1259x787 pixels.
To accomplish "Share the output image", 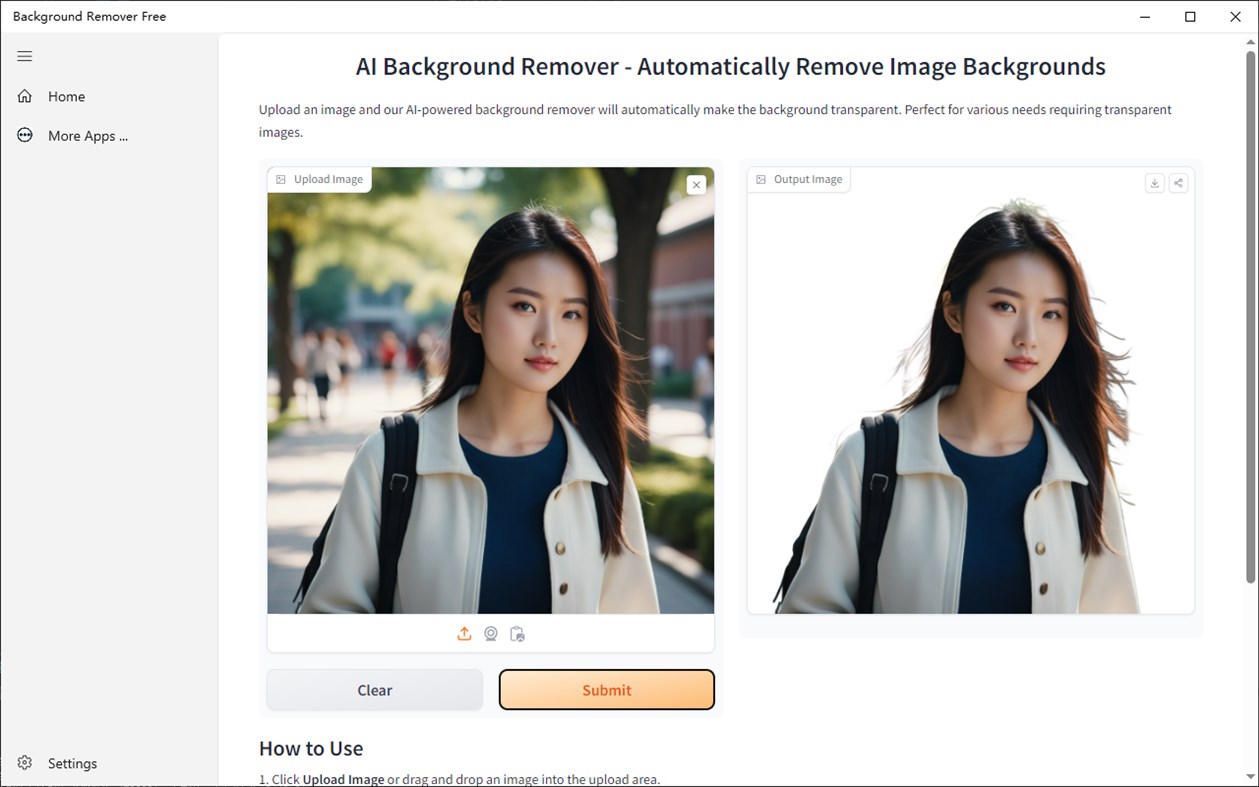I will pos(1178,183).
